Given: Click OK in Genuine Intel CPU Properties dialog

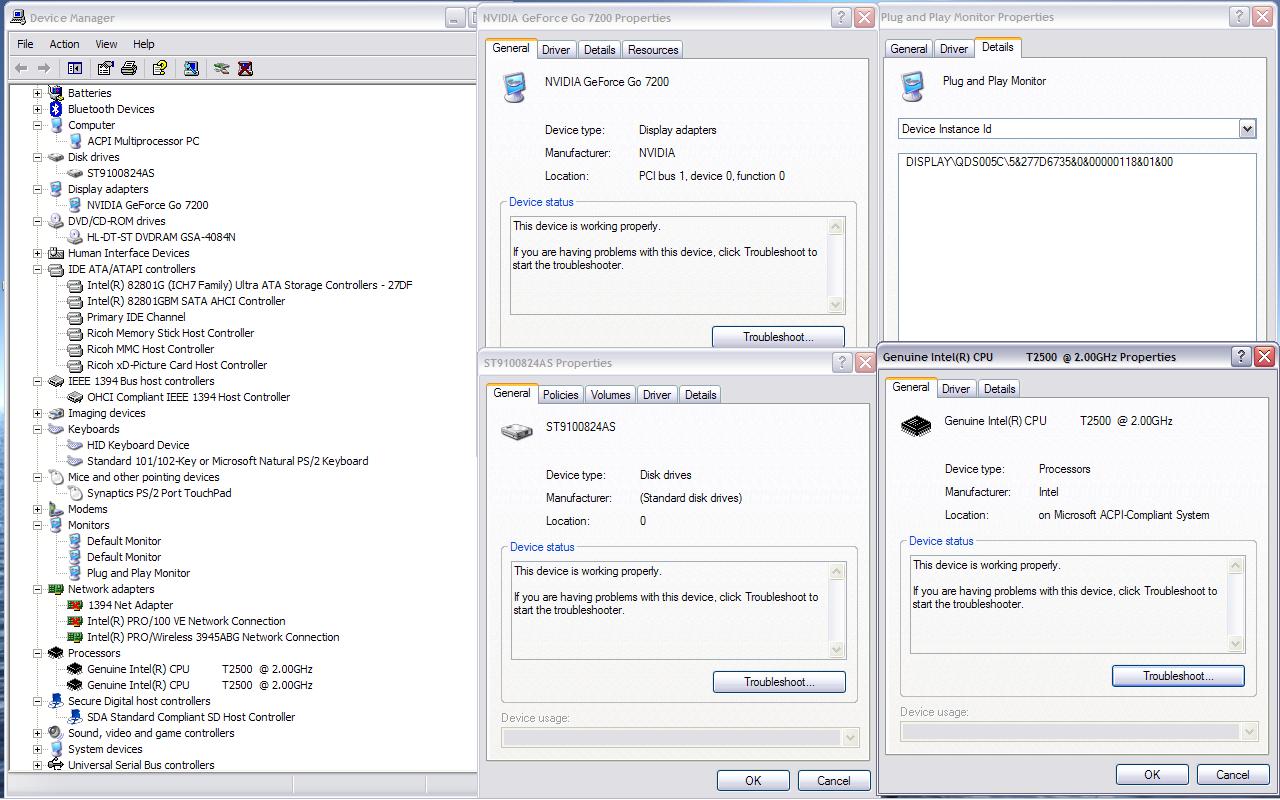Looking at the screenshot, I should click(1152, 775).
